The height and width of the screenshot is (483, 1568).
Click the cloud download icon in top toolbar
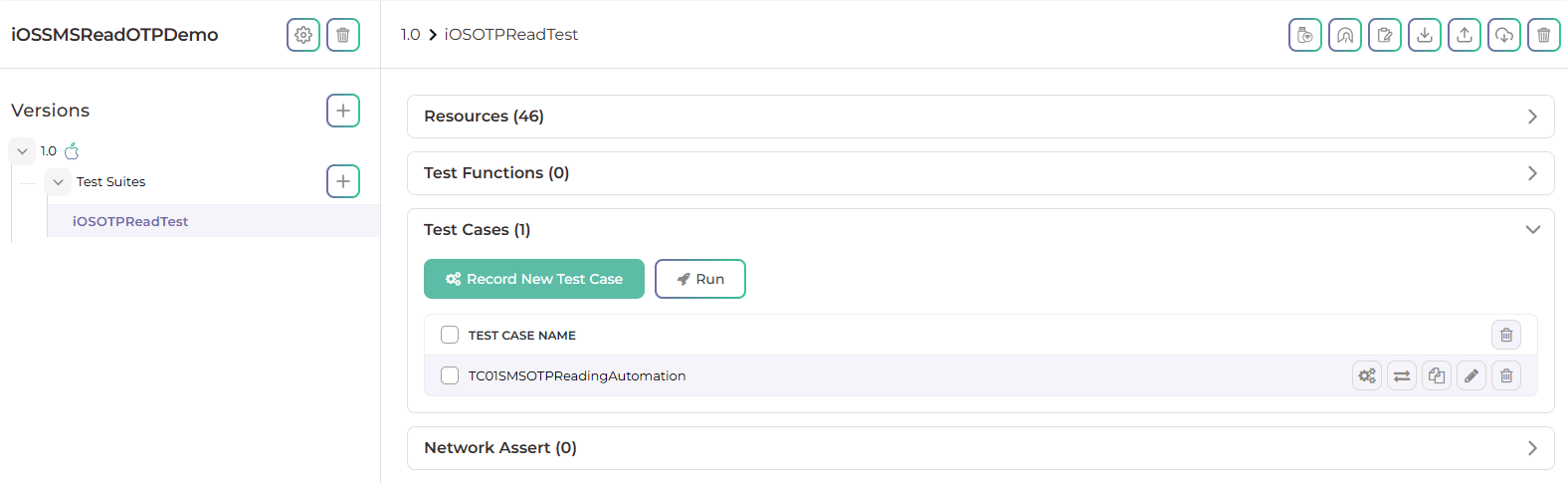coord(1503,35)
